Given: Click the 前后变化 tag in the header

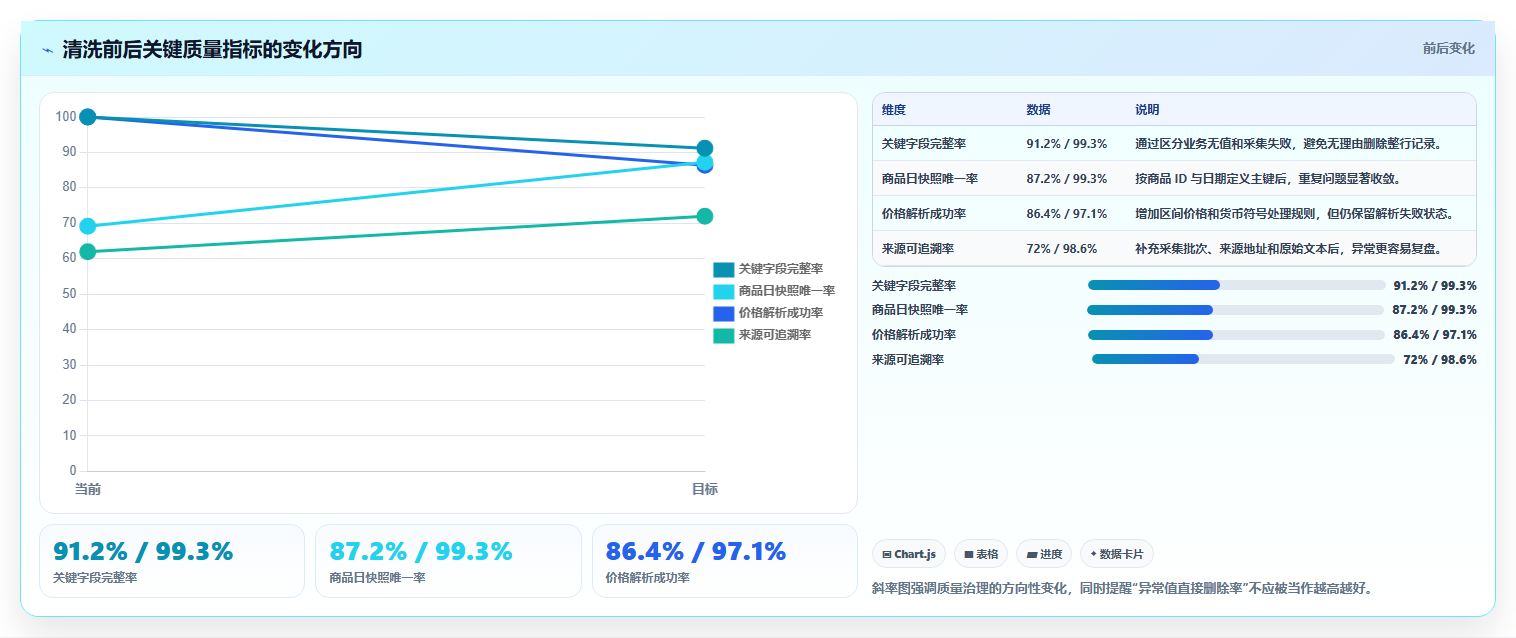Looking at the screenshot, I should tap(1448, 48).
